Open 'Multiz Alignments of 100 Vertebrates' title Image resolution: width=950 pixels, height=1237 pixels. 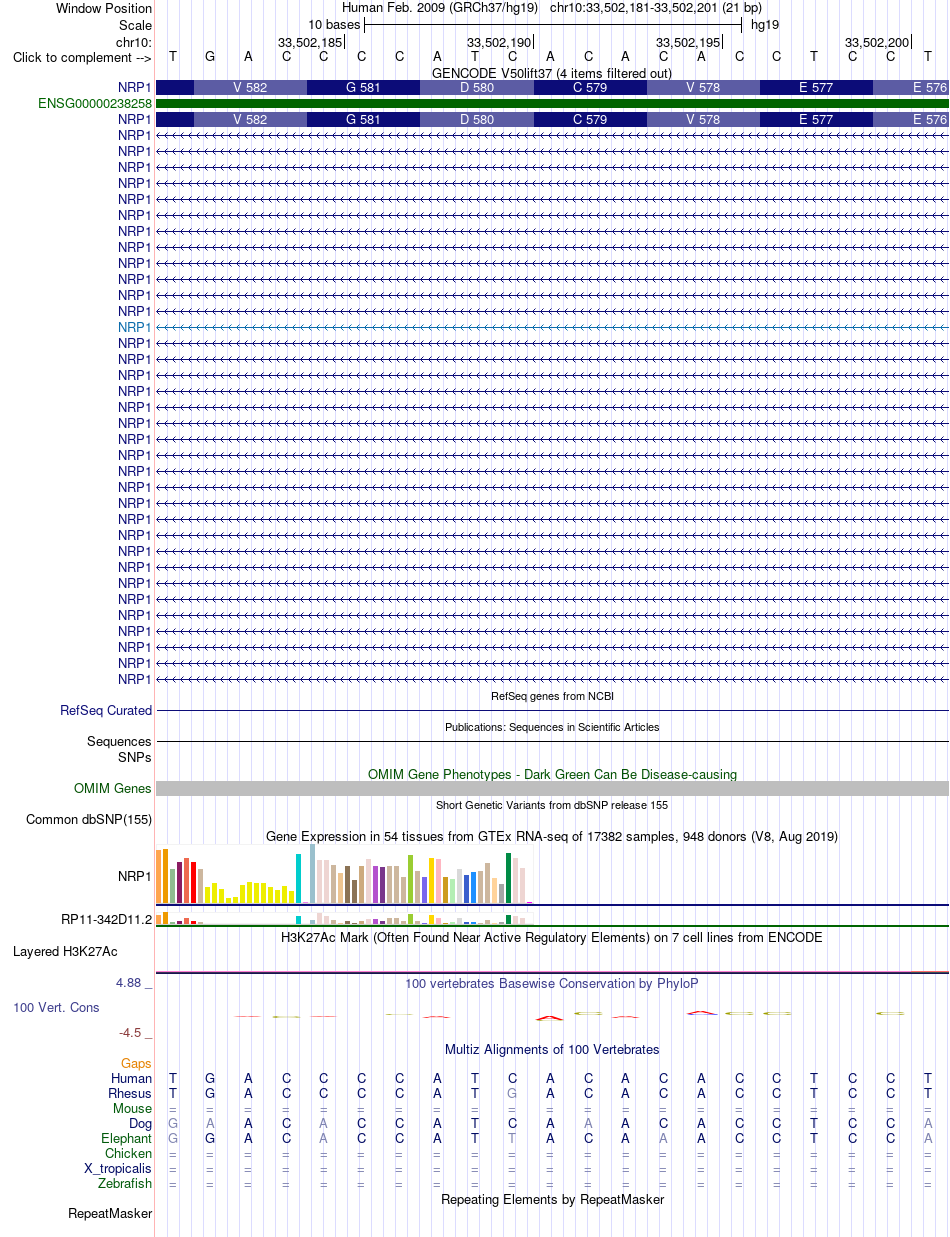tap(552, 1050)
